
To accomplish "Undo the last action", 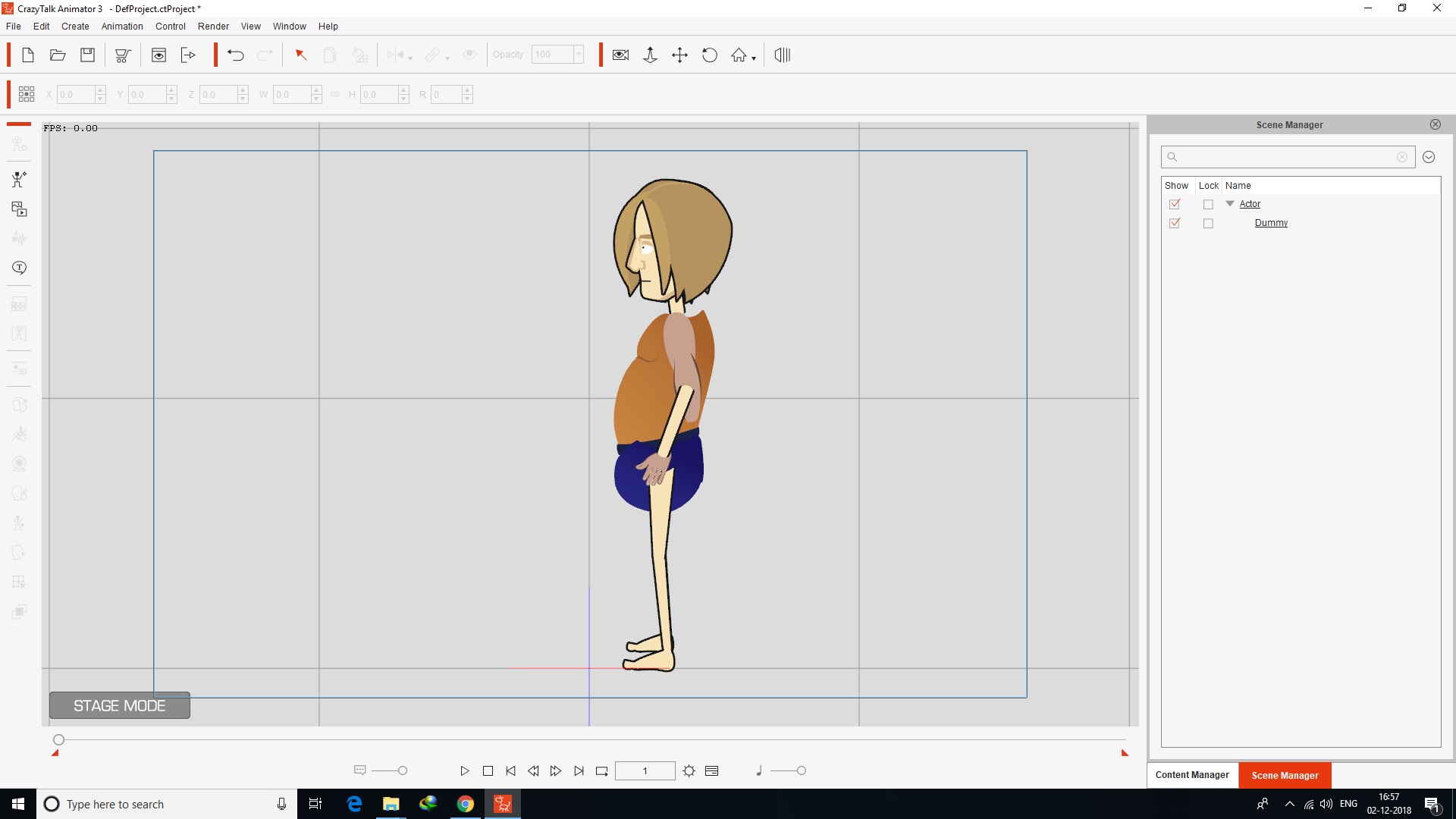I will 235,55.
